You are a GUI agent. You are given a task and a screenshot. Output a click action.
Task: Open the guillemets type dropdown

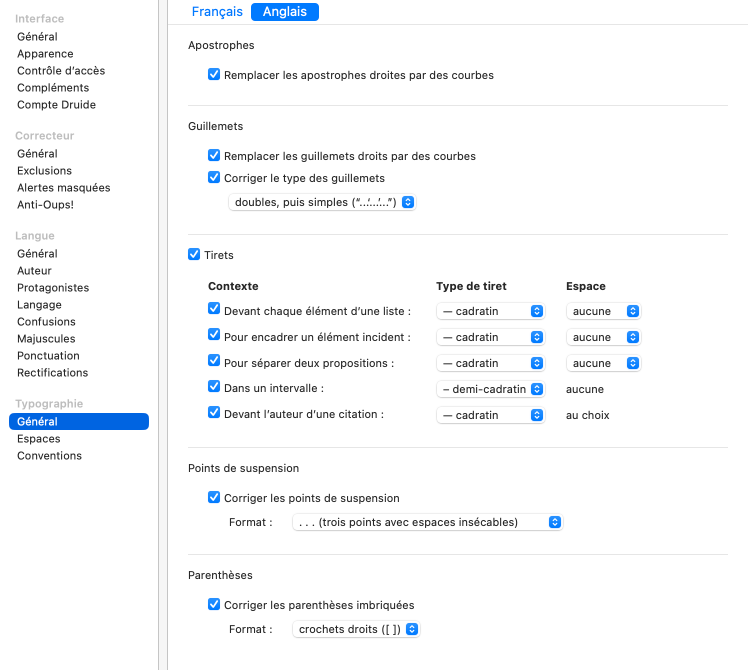click(x=322, y=202)
